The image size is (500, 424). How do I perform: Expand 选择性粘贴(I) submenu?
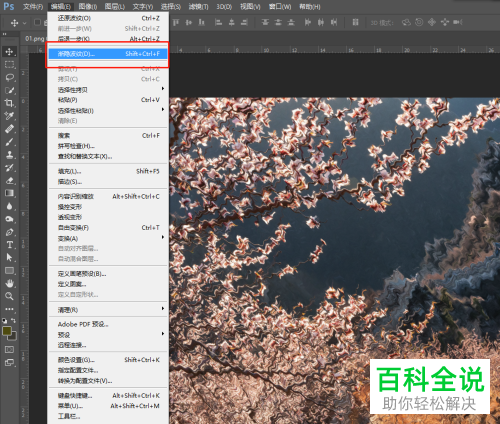pos(163,109)
